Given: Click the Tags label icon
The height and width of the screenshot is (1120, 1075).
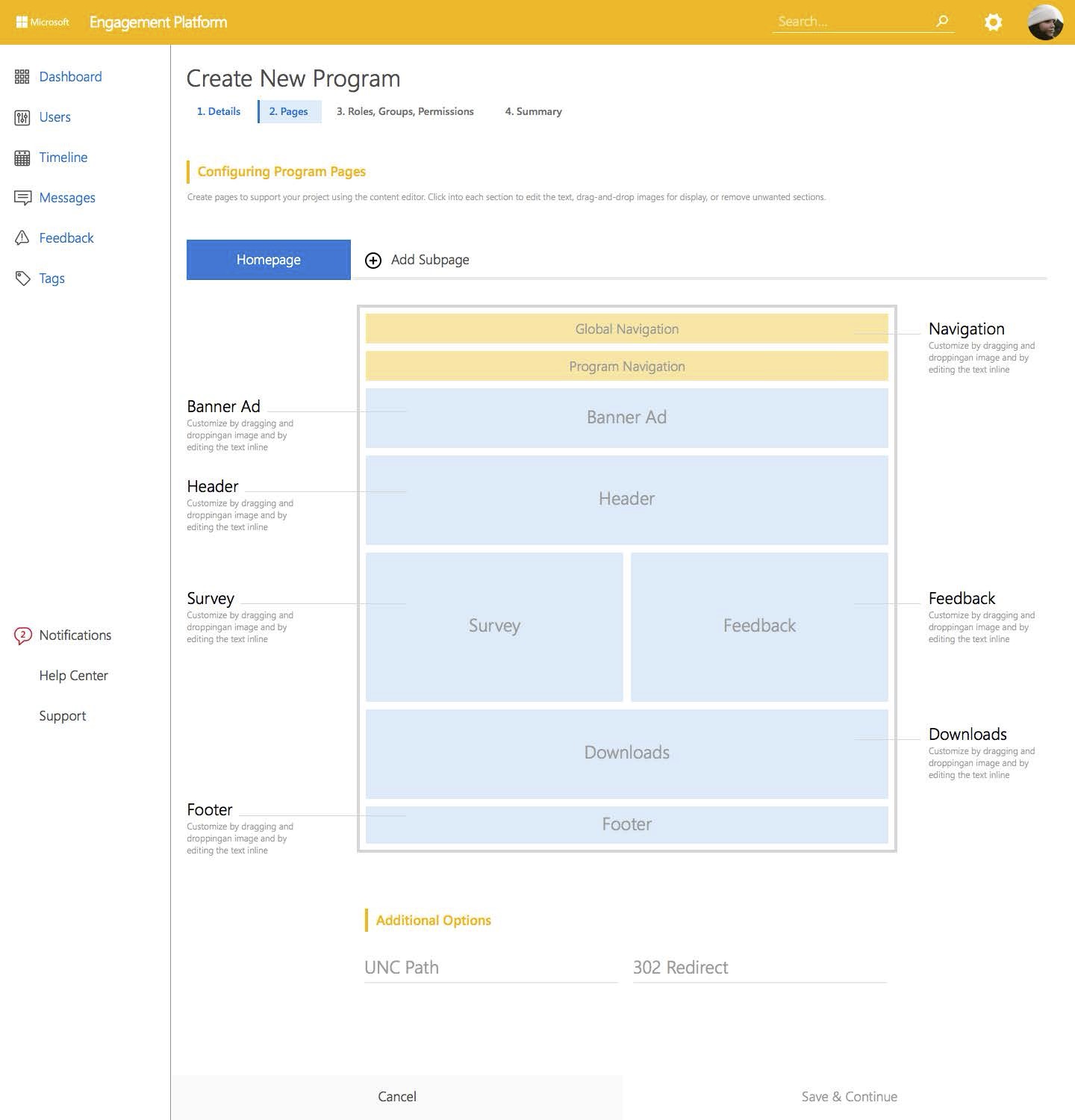Looking at the screenshot, I should tap(23, 278).
